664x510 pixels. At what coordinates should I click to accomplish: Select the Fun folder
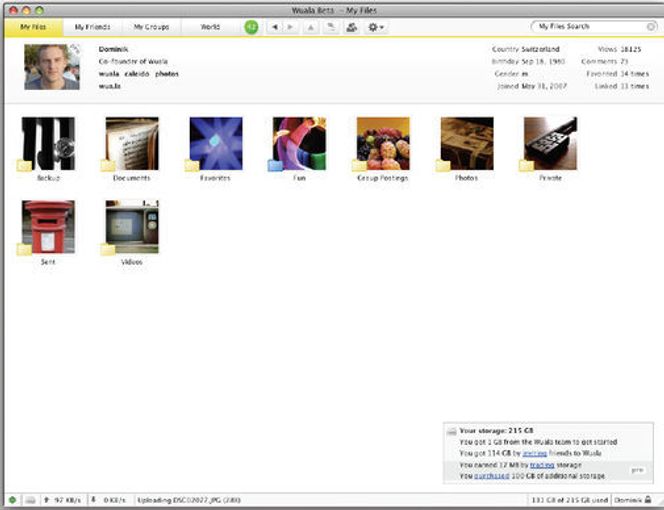(300, 144)
